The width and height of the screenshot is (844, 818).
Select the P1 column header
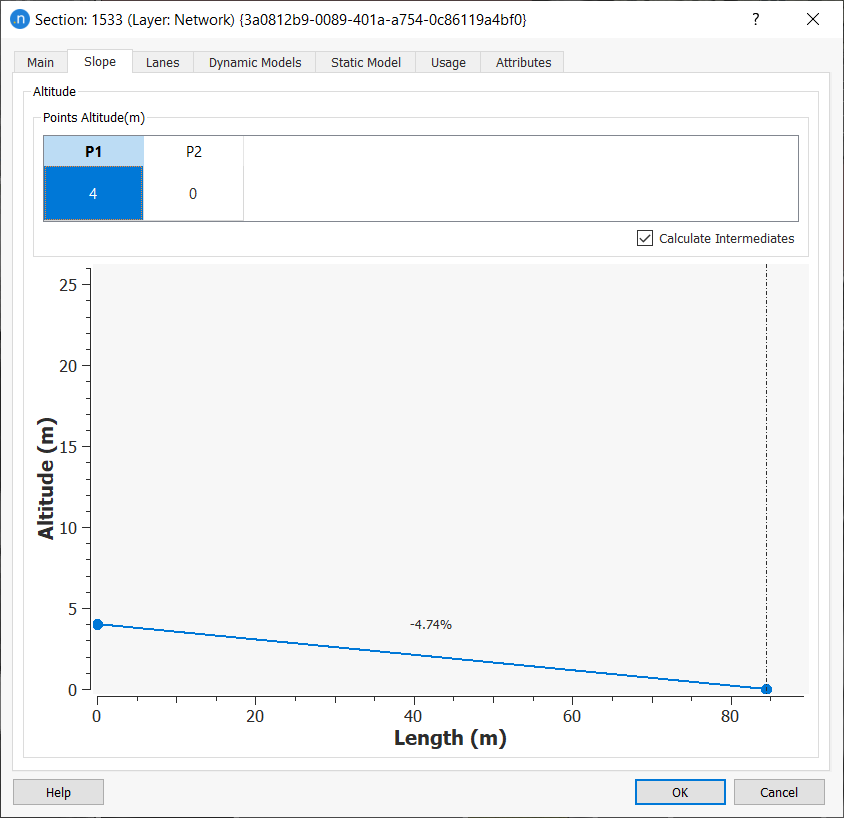(93, 151)
